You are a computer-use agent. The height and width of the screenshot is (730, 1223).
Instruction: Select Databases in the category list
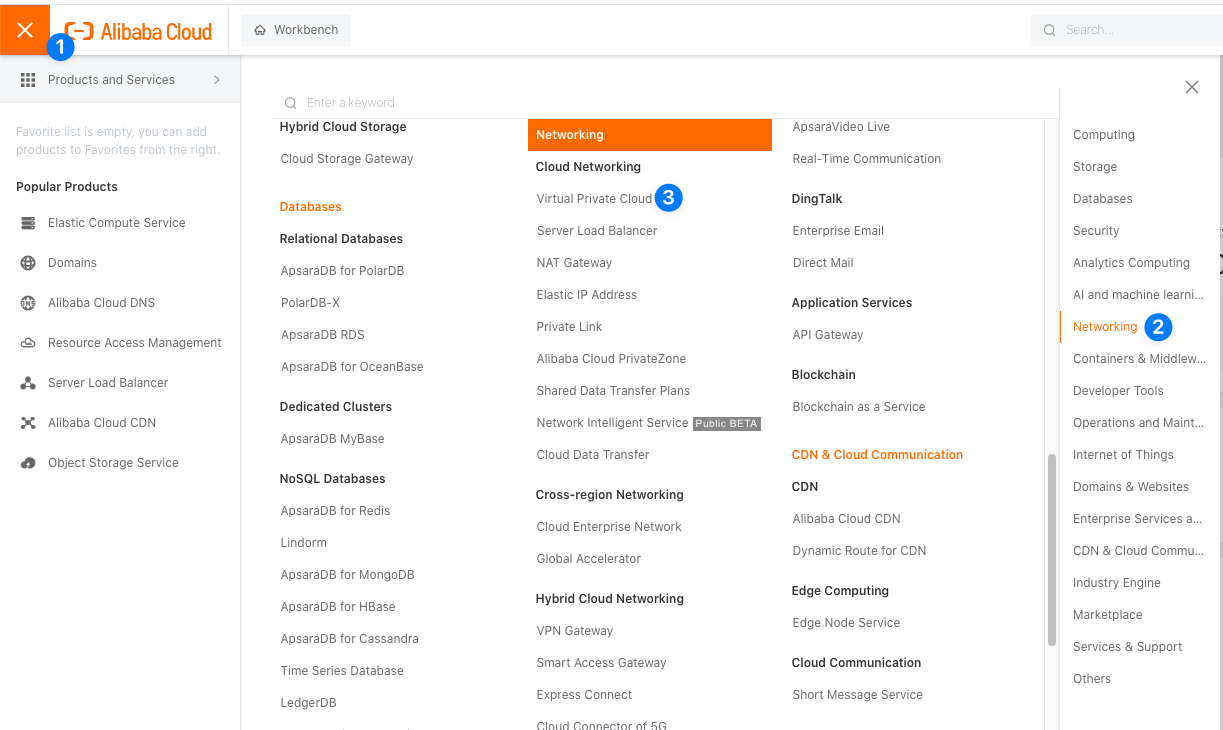[1102, 199]
